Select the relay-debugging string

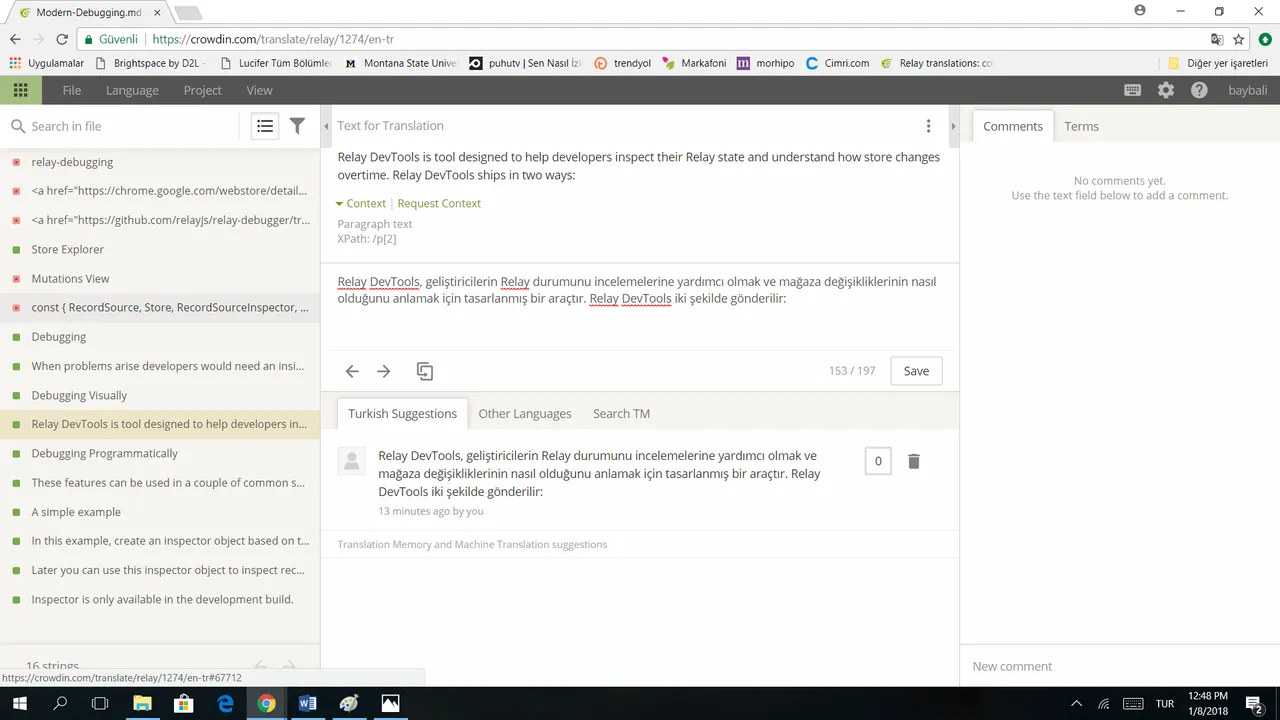click(160, 162)
